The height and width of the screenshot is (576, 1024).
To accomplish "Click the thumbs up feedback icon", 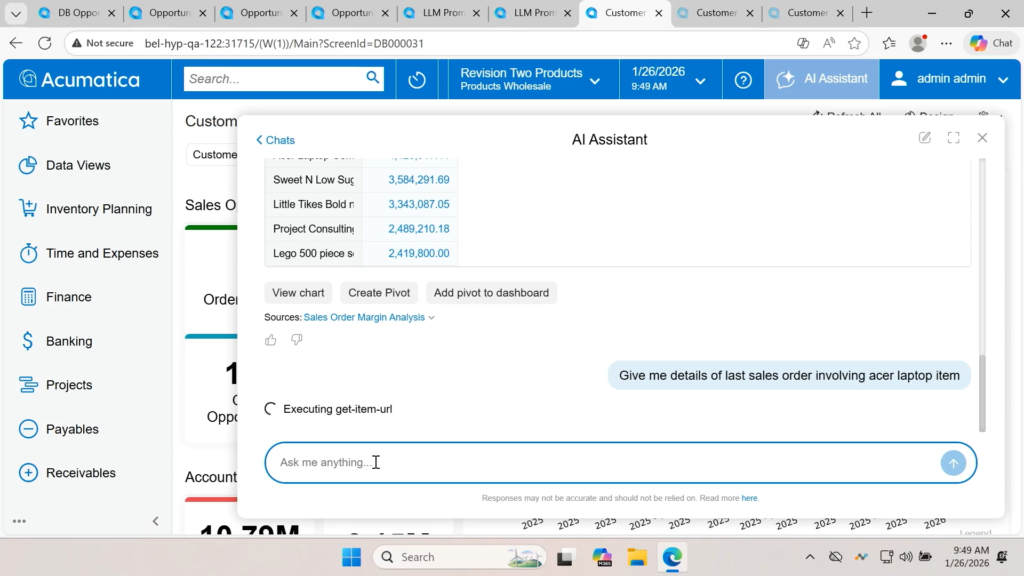I will point(271,340).
